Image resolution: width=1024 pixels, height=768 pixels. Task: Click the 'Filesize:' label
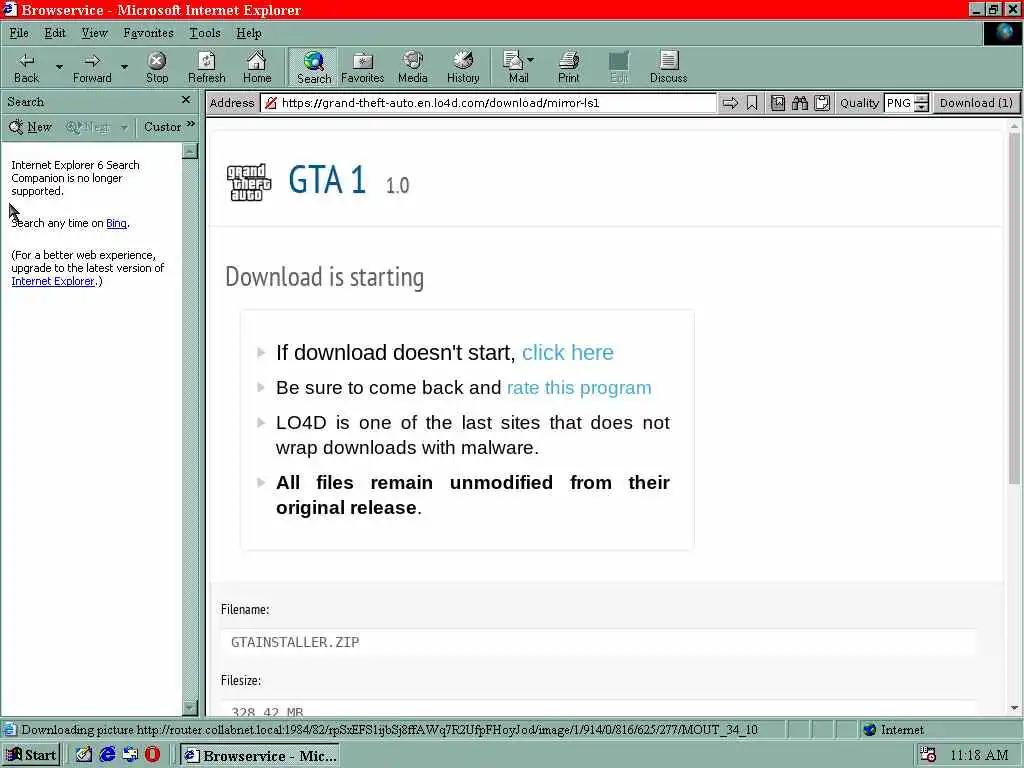coord(240,680)
